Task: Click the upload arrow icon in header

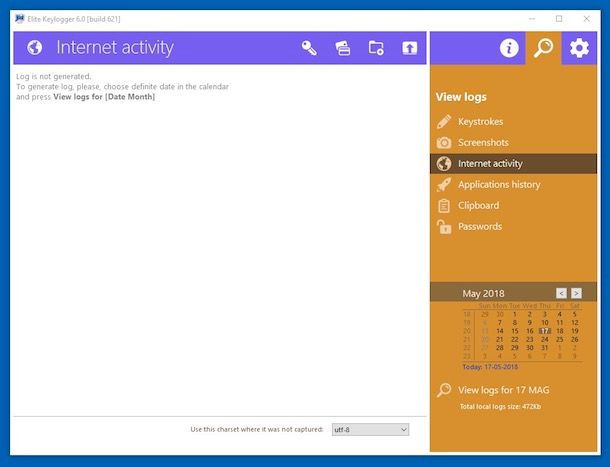Action: click(409, 48)
